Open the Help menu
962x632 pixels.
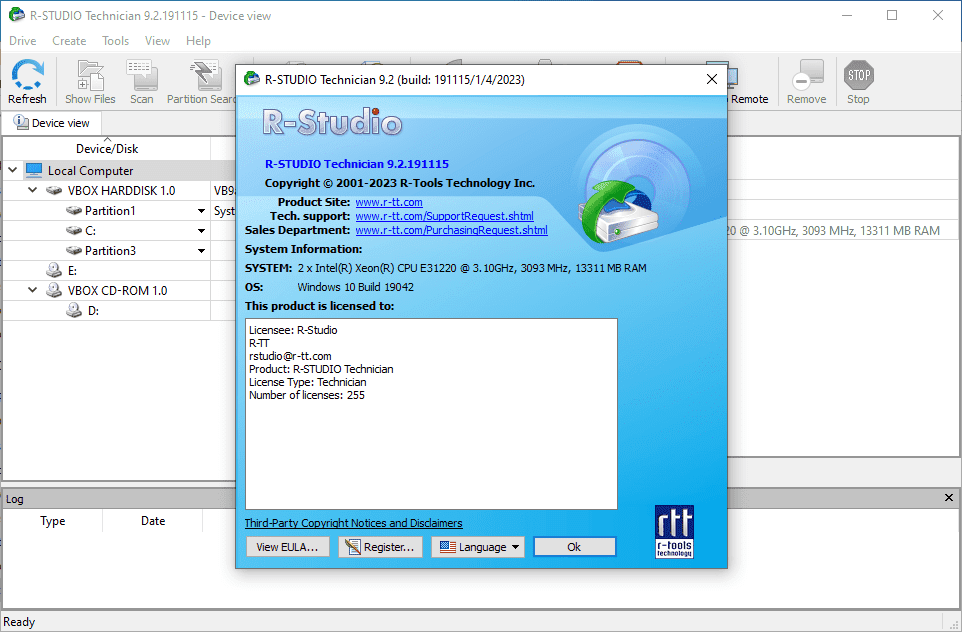click(x=198, y=41)
